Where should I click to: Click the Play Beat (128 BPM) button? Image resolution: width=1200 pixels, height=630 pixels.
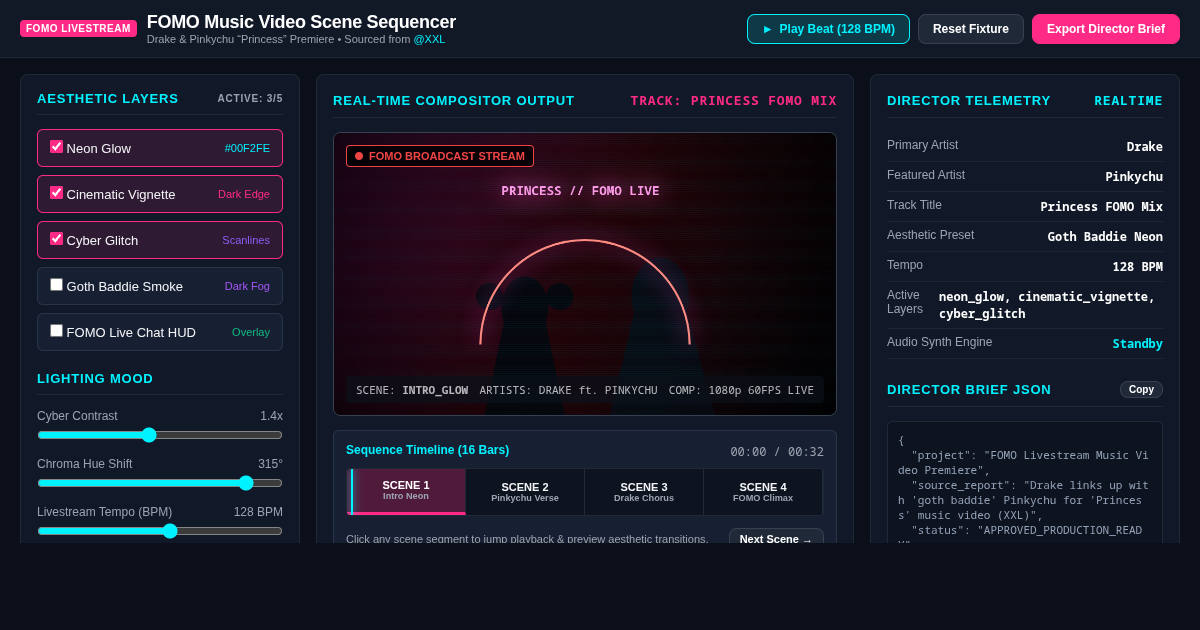tap(828, 29)
